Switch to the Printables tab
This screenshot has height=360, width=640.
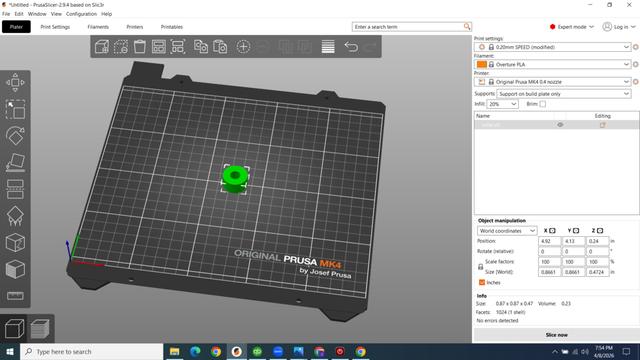[172, 27]
